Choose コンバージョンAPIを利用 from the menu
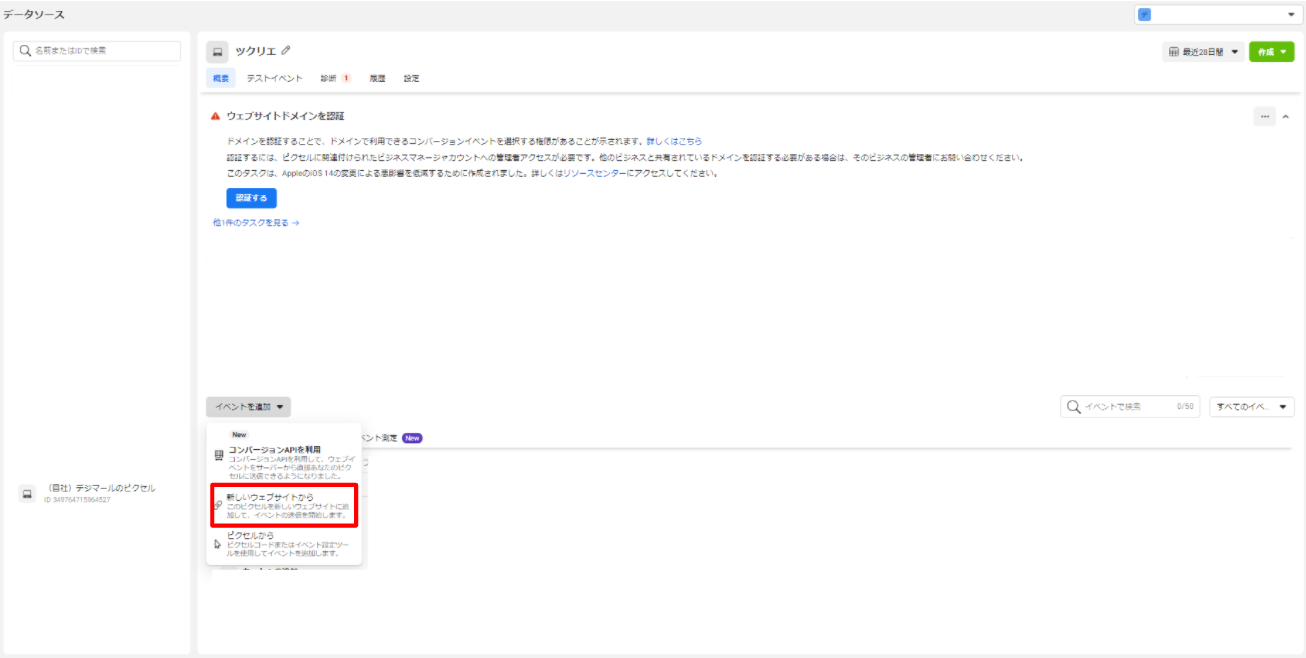The image size is (1306, 658). pos(284,456)
